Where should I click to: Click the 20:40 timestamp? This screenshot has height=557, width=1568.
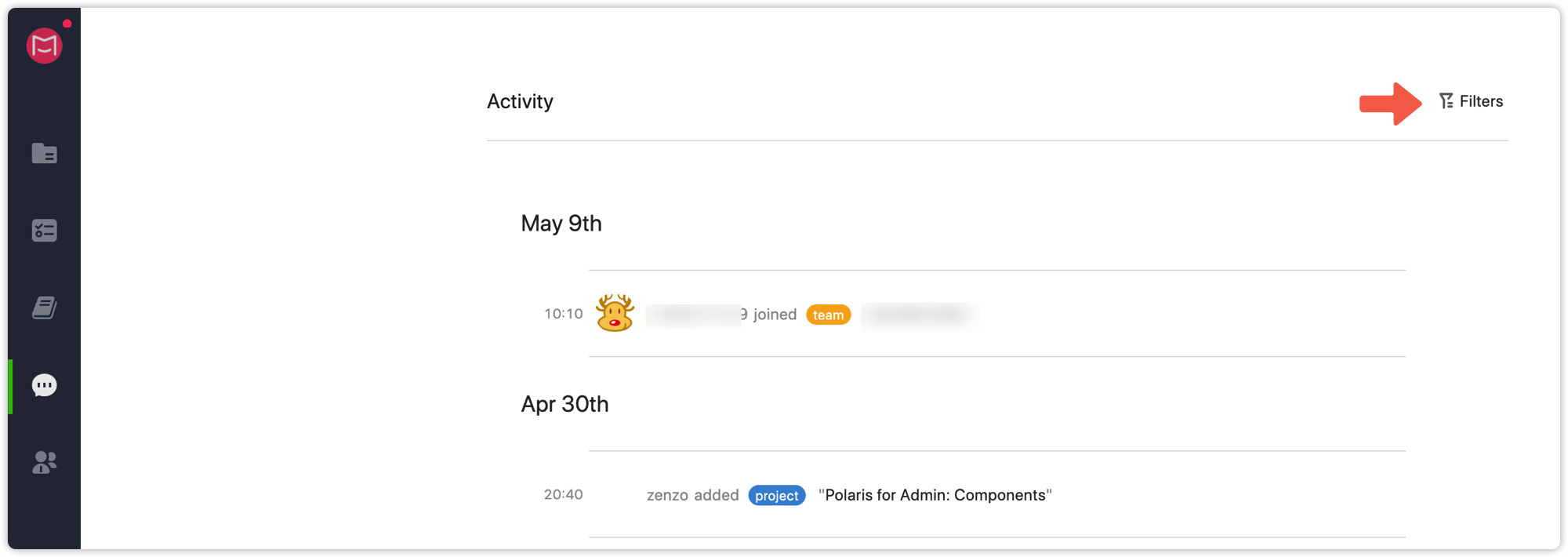click(564, 494)
